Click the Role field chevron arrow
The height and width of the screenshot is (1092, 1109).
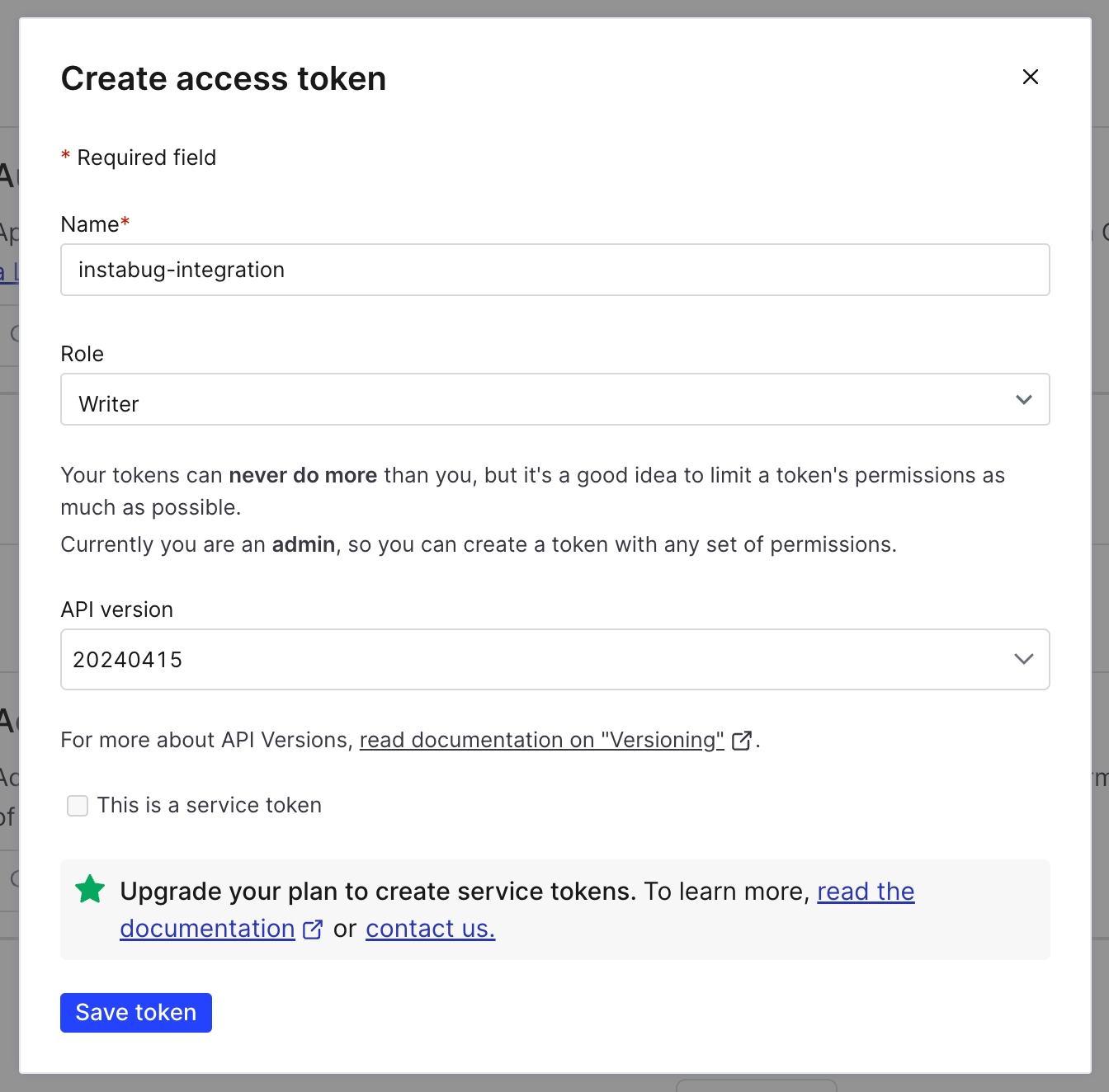1024,400
